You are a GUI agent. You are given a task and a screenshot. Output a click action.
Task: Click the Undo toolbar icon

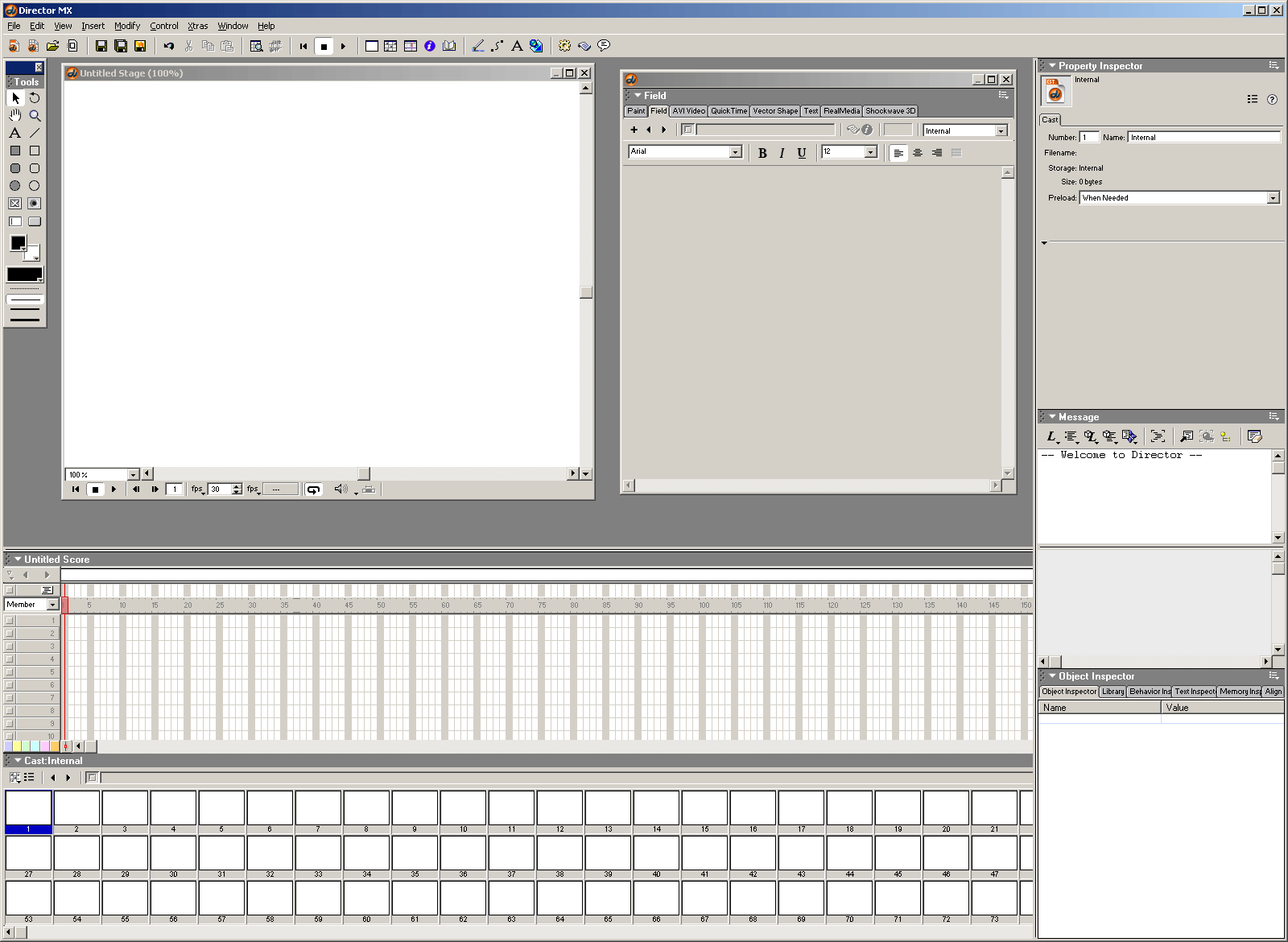pos(169,46)
